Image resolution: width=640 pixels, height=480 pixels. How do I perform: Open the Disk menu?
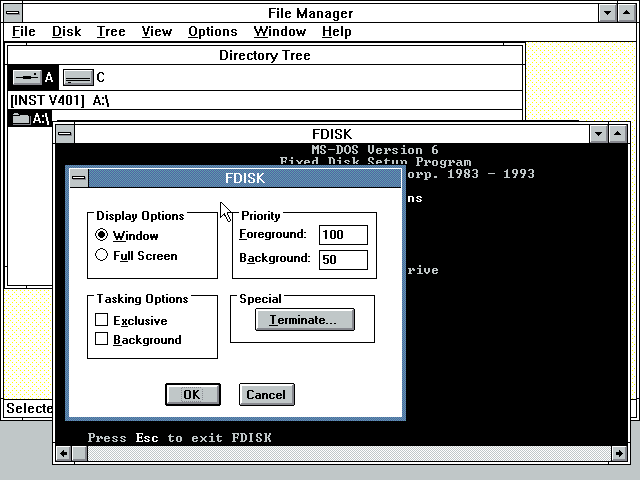click(67, 31)
